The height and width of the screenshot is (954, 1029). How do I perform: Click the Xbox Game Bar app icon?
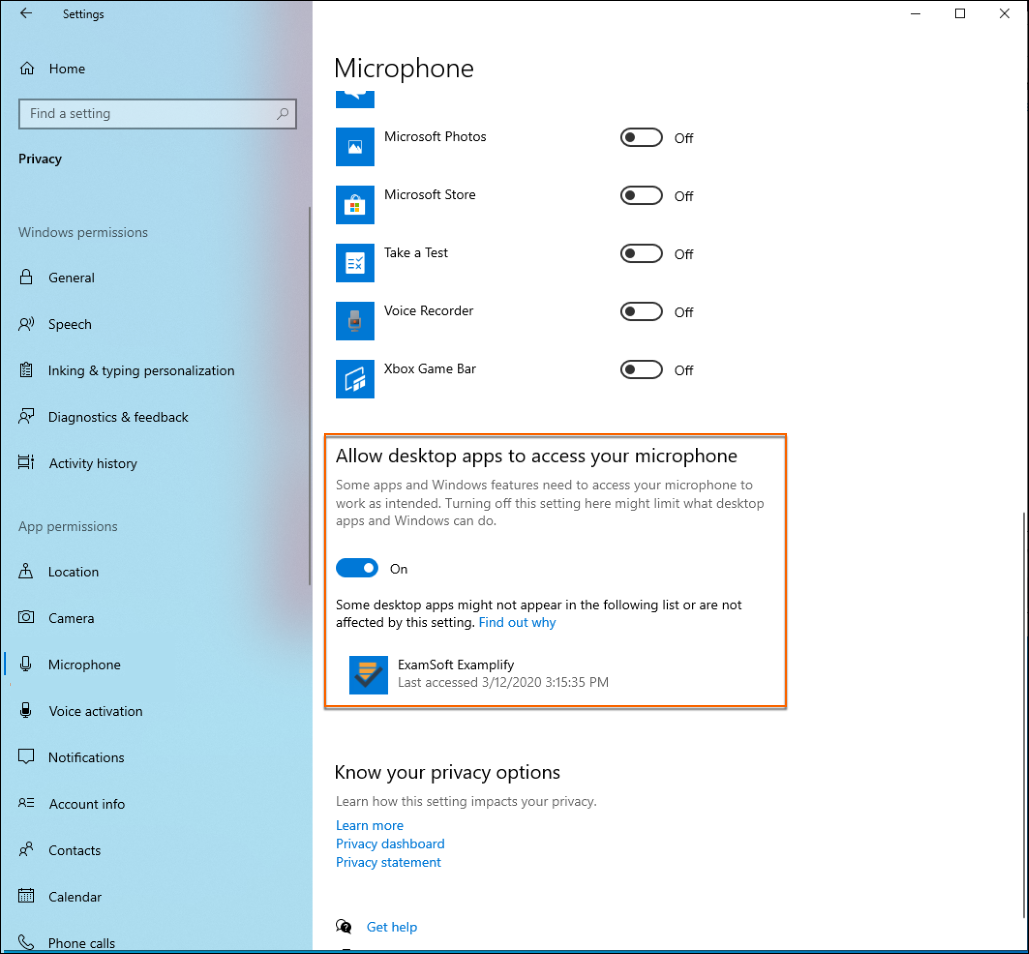point(355,379)
